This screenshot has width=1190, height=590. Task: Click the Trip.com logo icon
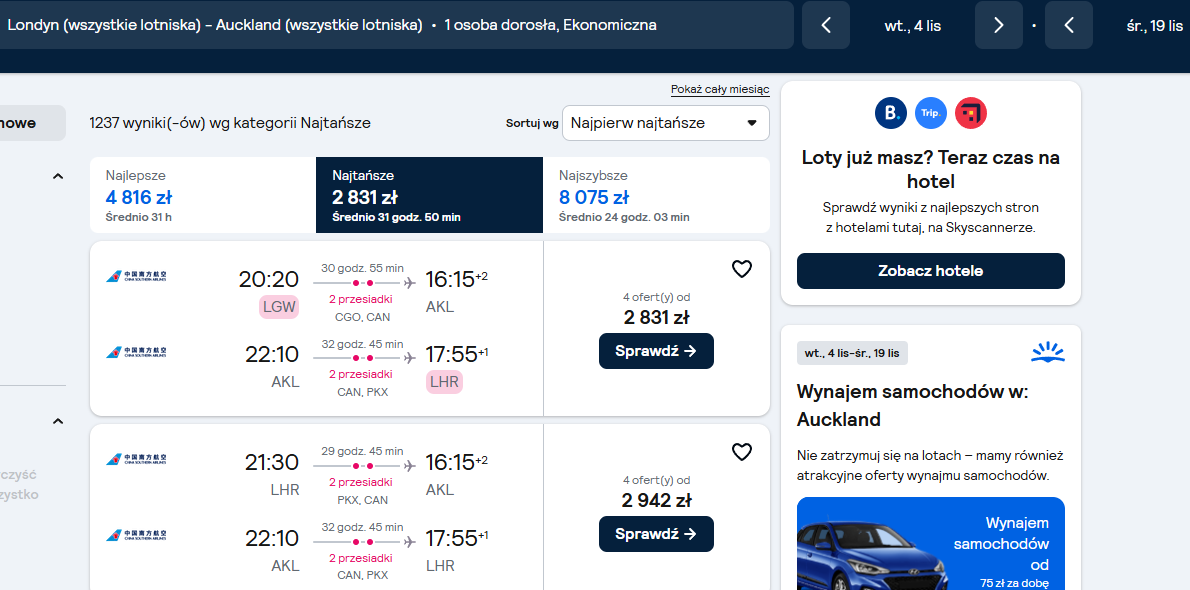(x=931, y=113)
